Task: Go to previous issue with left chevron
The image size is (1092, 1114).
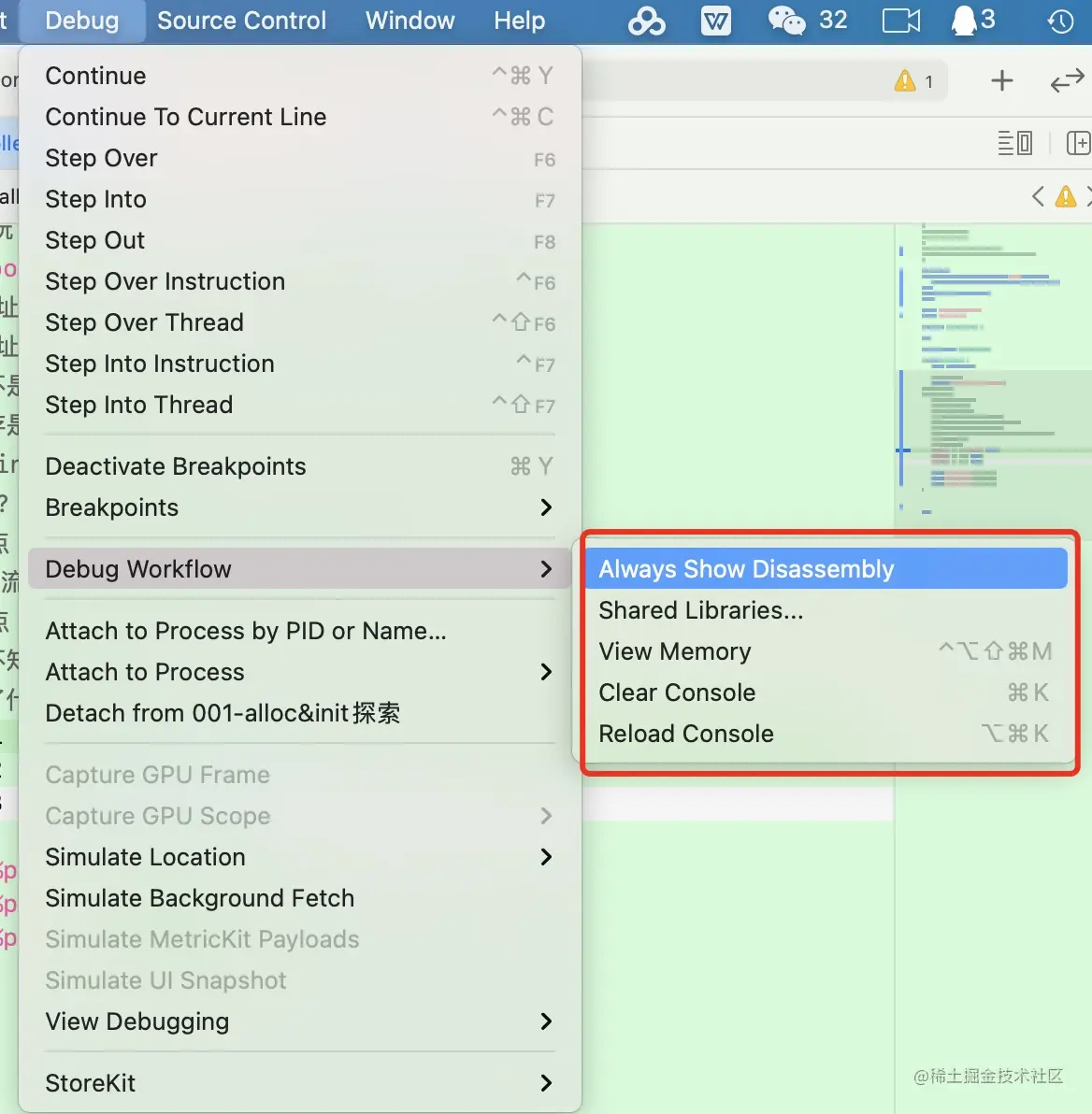Action: 1038,196
